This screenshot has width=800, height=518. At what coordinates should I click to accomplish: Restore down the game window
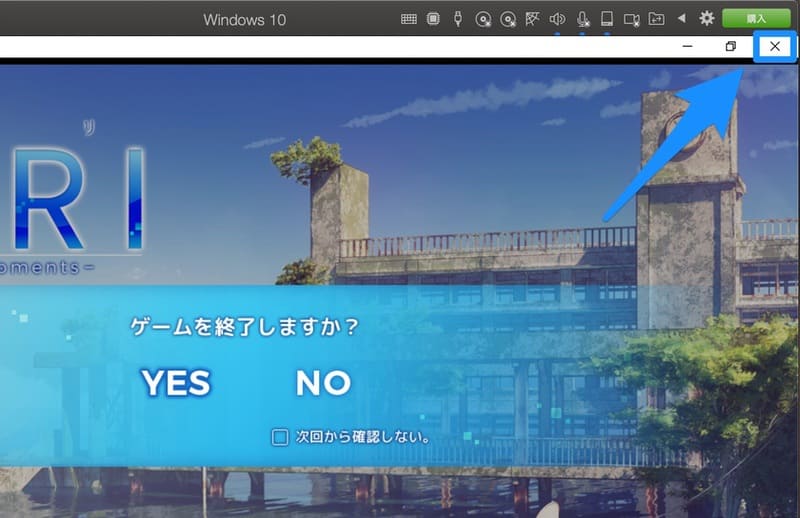(x=731, y=47)
